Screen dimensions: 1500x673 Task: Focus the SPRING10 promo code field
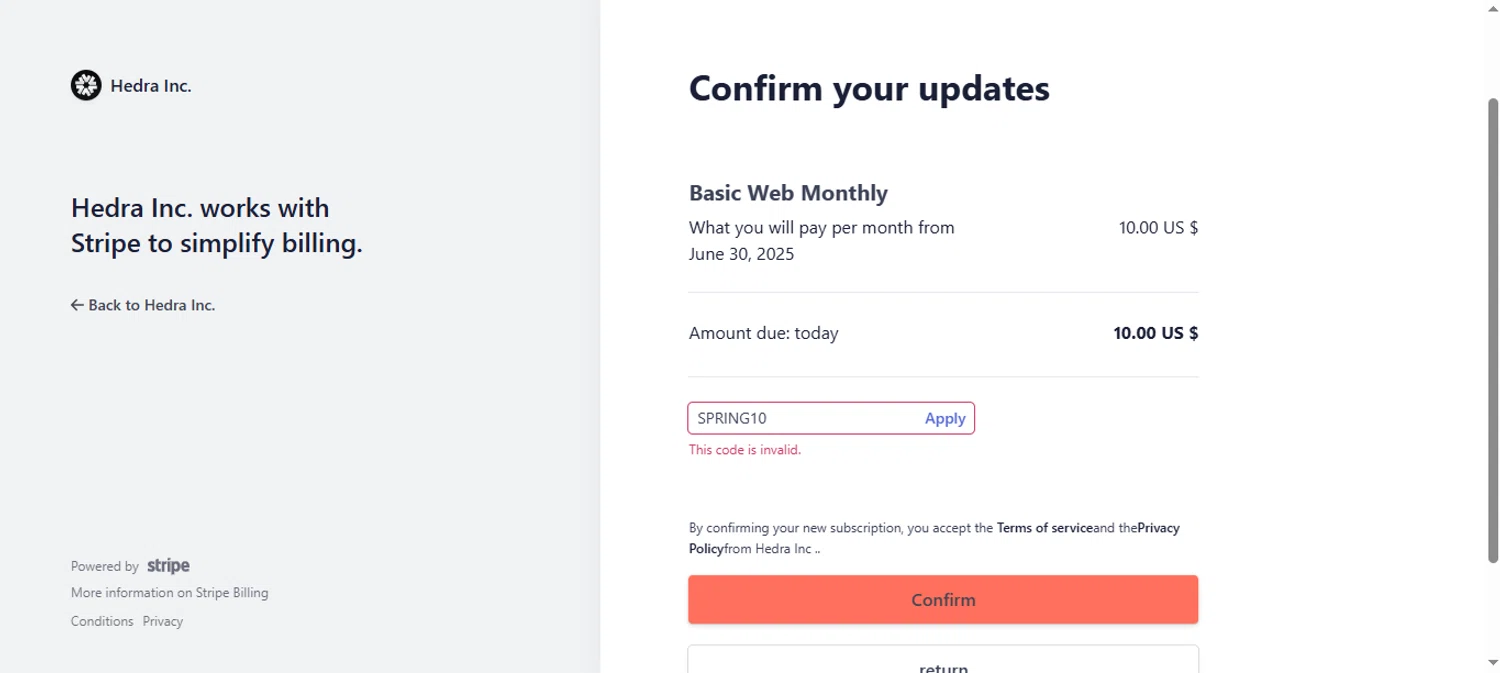800,418
